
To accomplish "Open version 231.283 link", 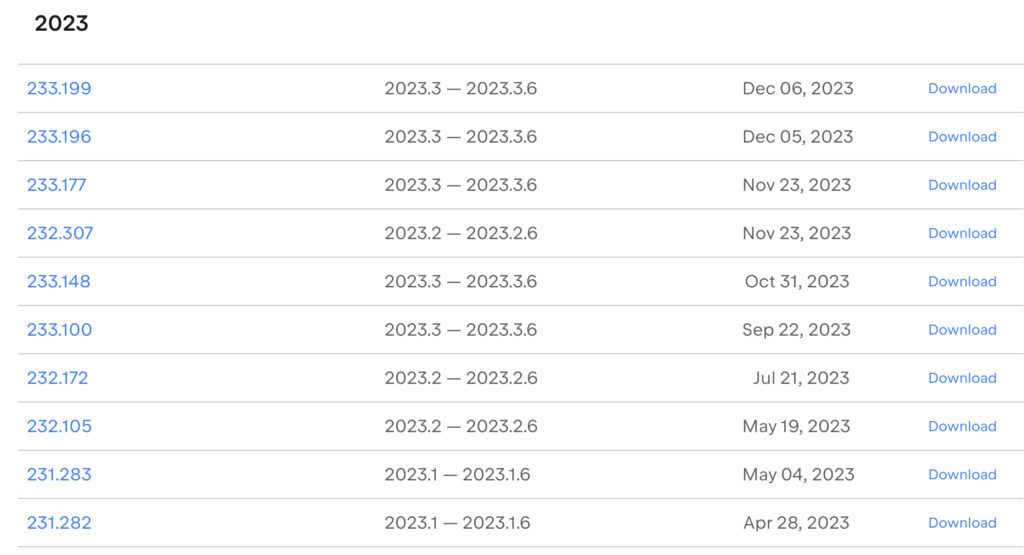I will coord(59,475).
